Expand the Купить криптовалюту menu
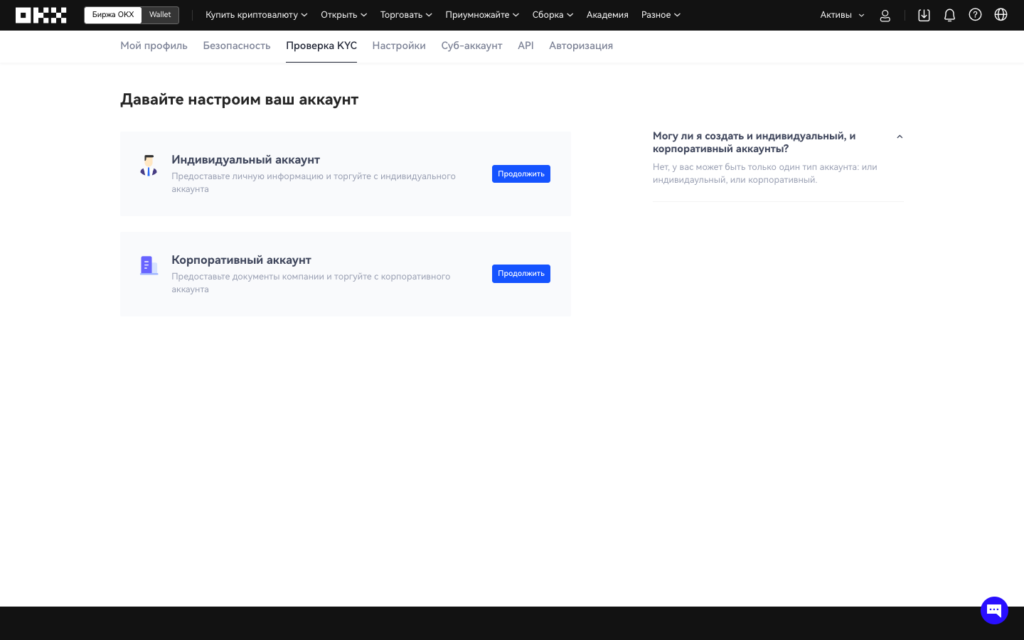The width and height of the screenshot is (1024, 640). click(x=257, y=15)
